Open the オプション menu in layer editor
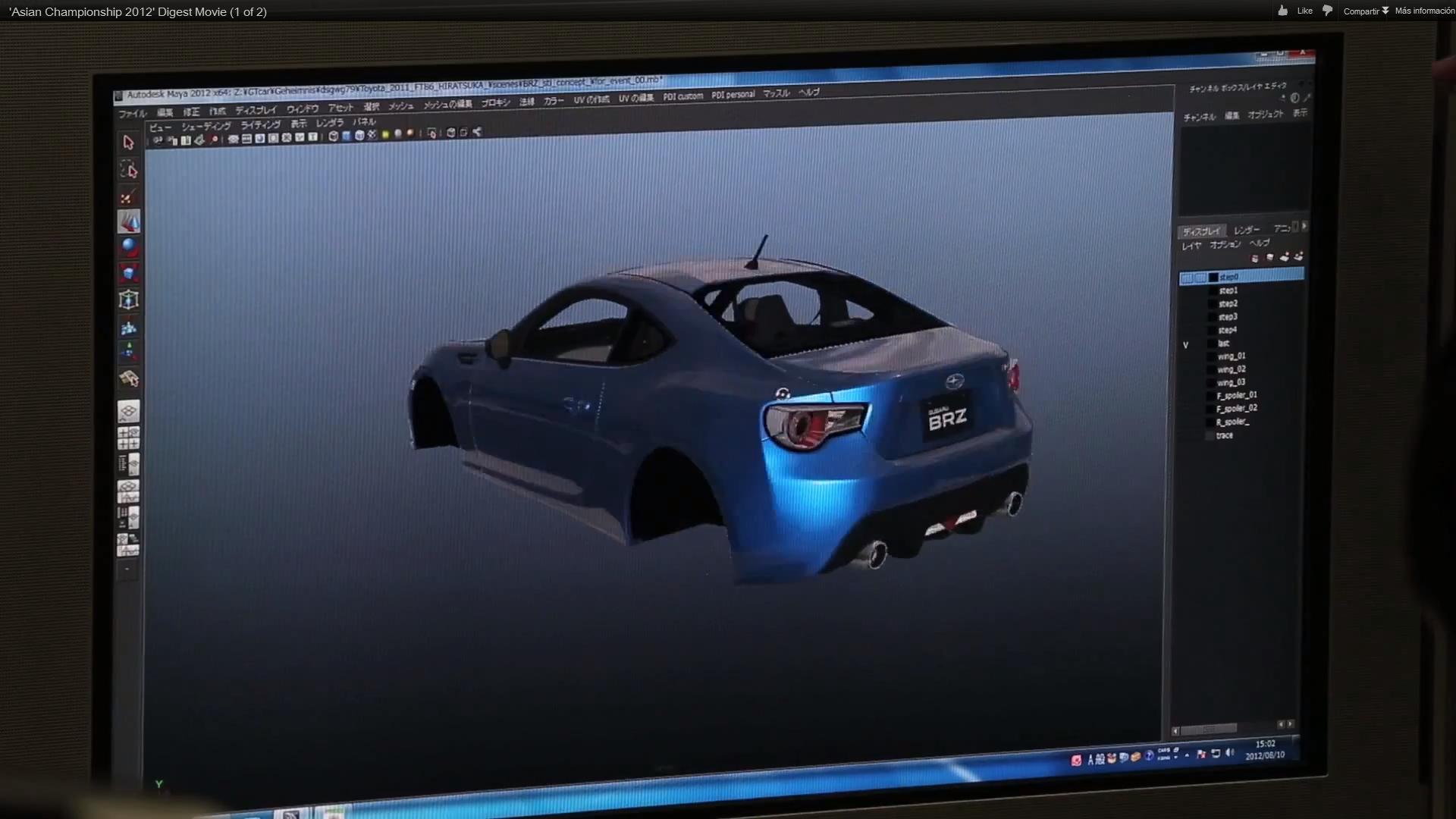 (1225, 244)
